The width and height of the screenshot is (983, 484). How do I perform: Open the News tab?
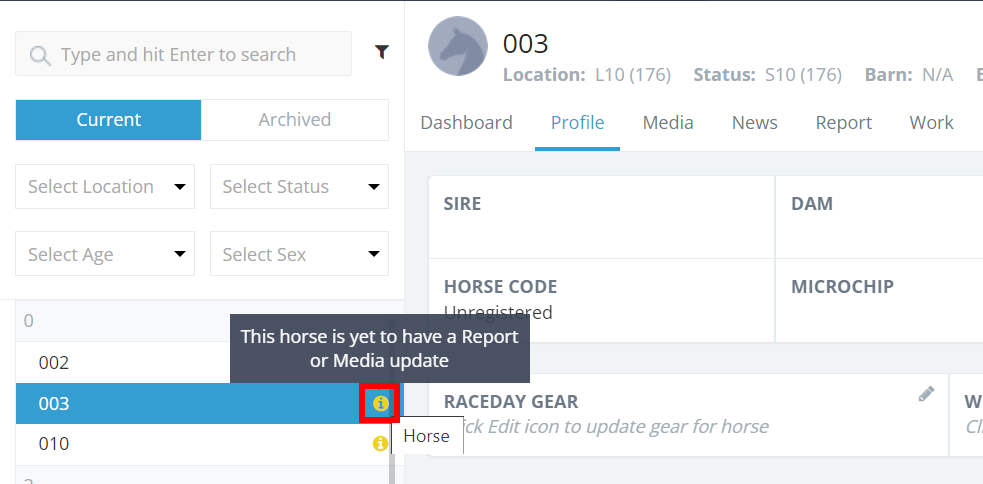tap(754, 123)
